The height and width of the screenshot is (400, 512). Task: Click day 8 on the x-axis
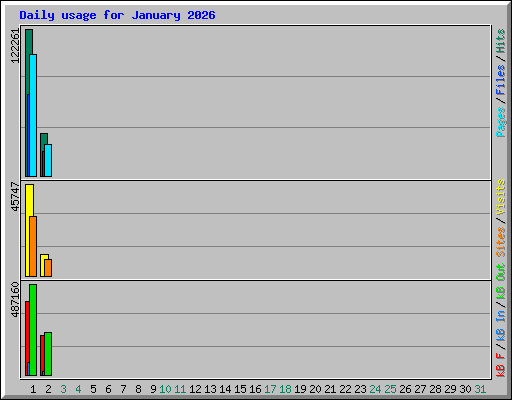click(138, 389)
